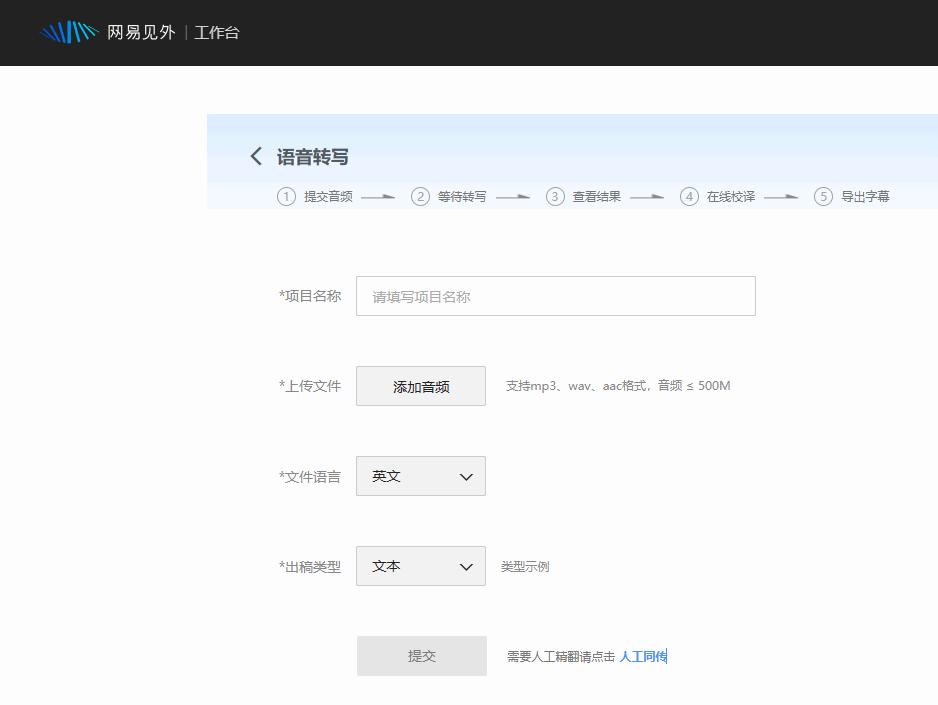Click the step ④ 在线校译 circle indicator

coord(689,197)
